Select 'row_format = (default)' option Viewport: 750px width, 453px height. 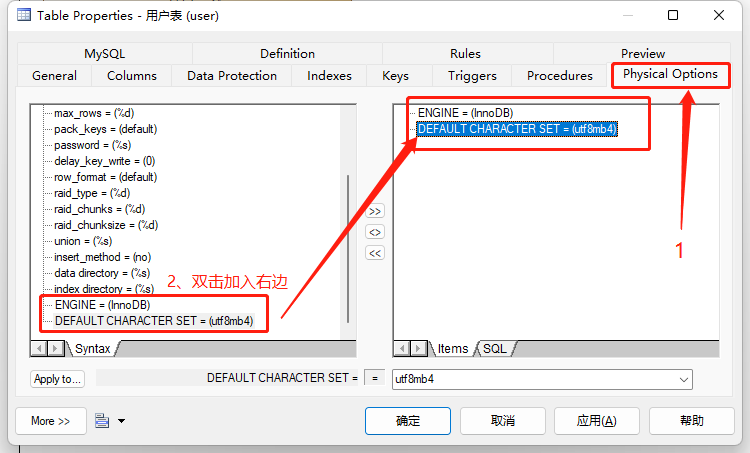[x=105, y=177]
